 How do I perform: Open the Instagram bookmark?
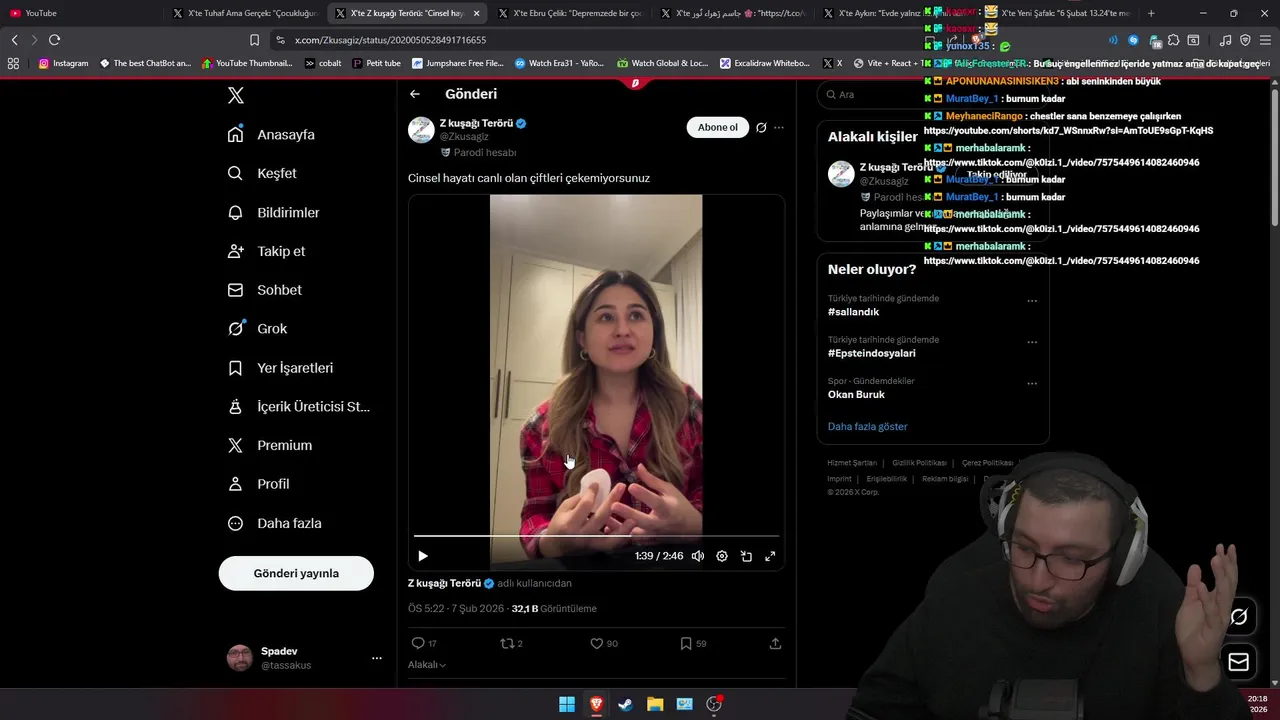[63, 63]
